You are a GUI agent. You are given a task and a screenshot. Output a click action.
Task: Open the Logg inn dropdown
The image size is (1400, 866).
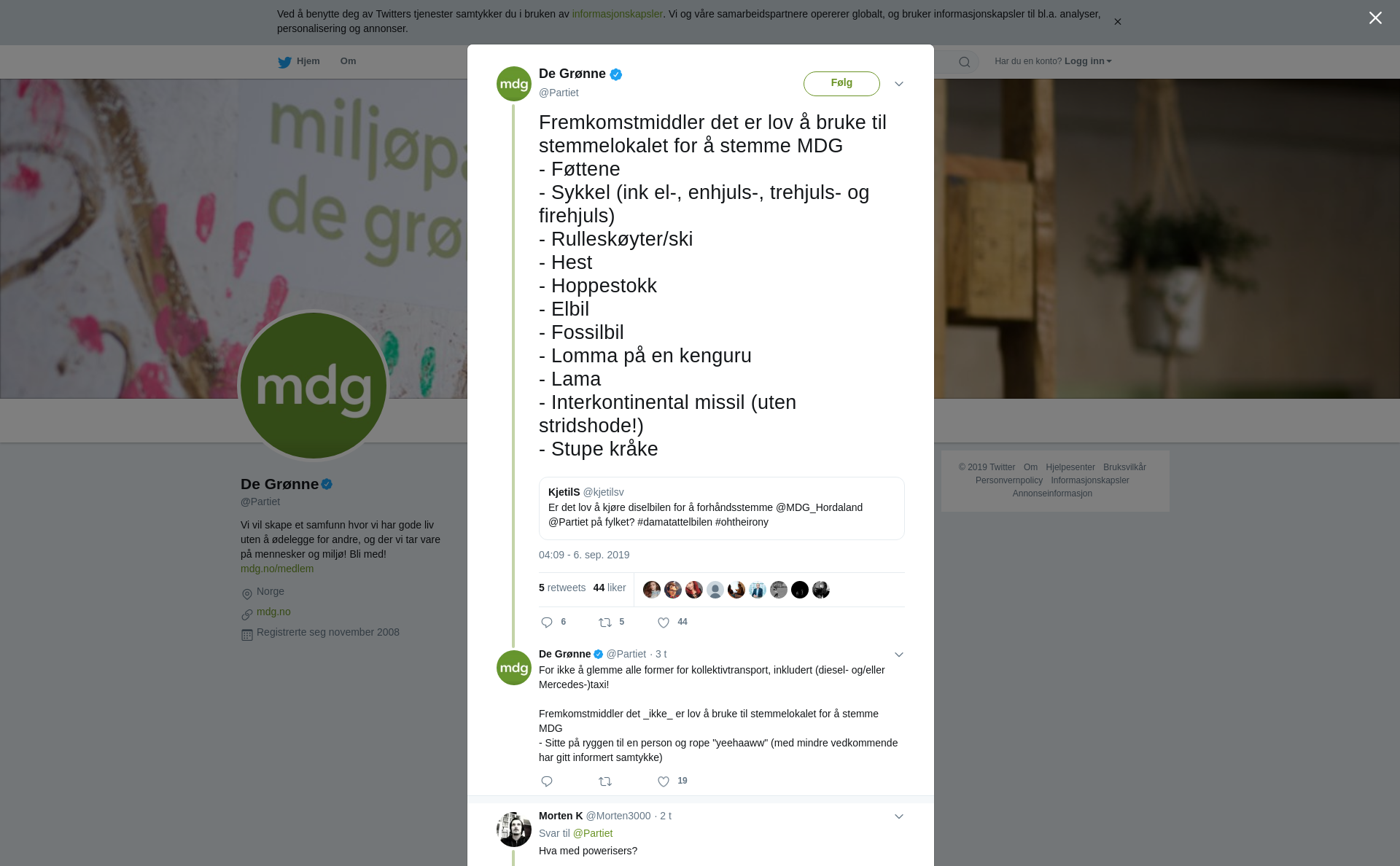point(1088,61)
